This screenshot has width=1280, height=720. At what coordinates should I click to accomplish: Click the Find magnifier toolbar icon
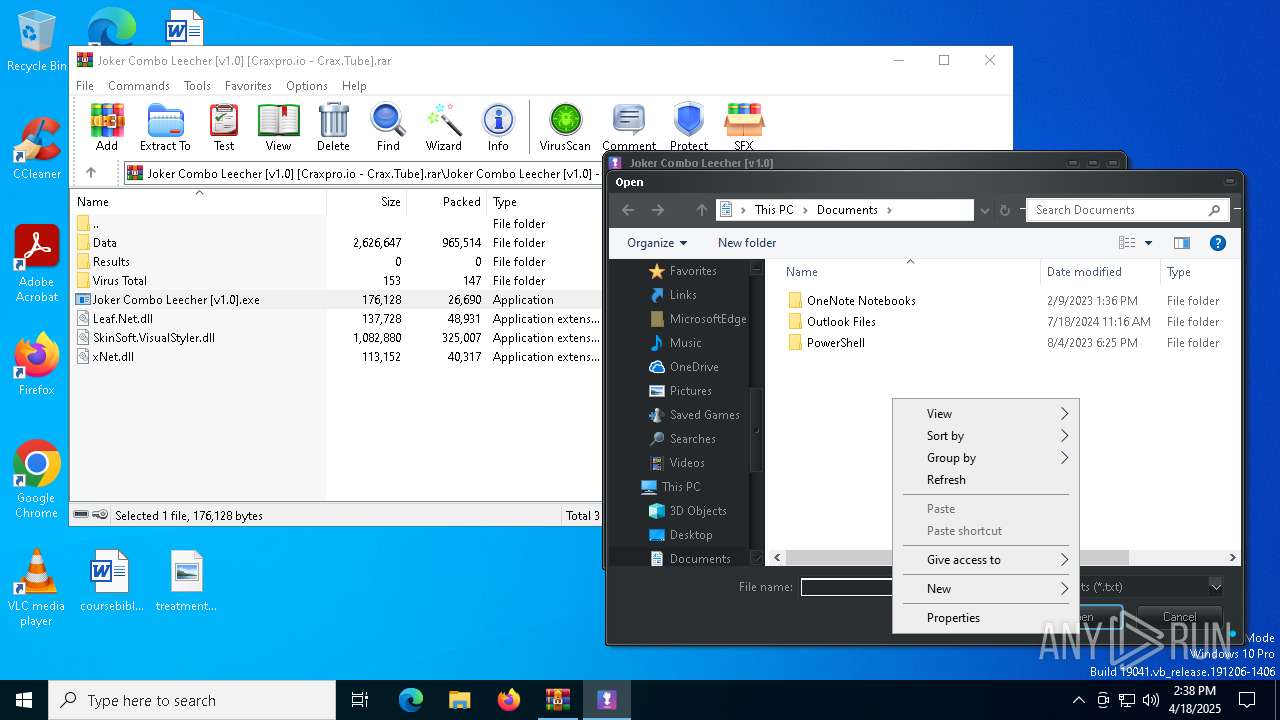pos(388,127)
